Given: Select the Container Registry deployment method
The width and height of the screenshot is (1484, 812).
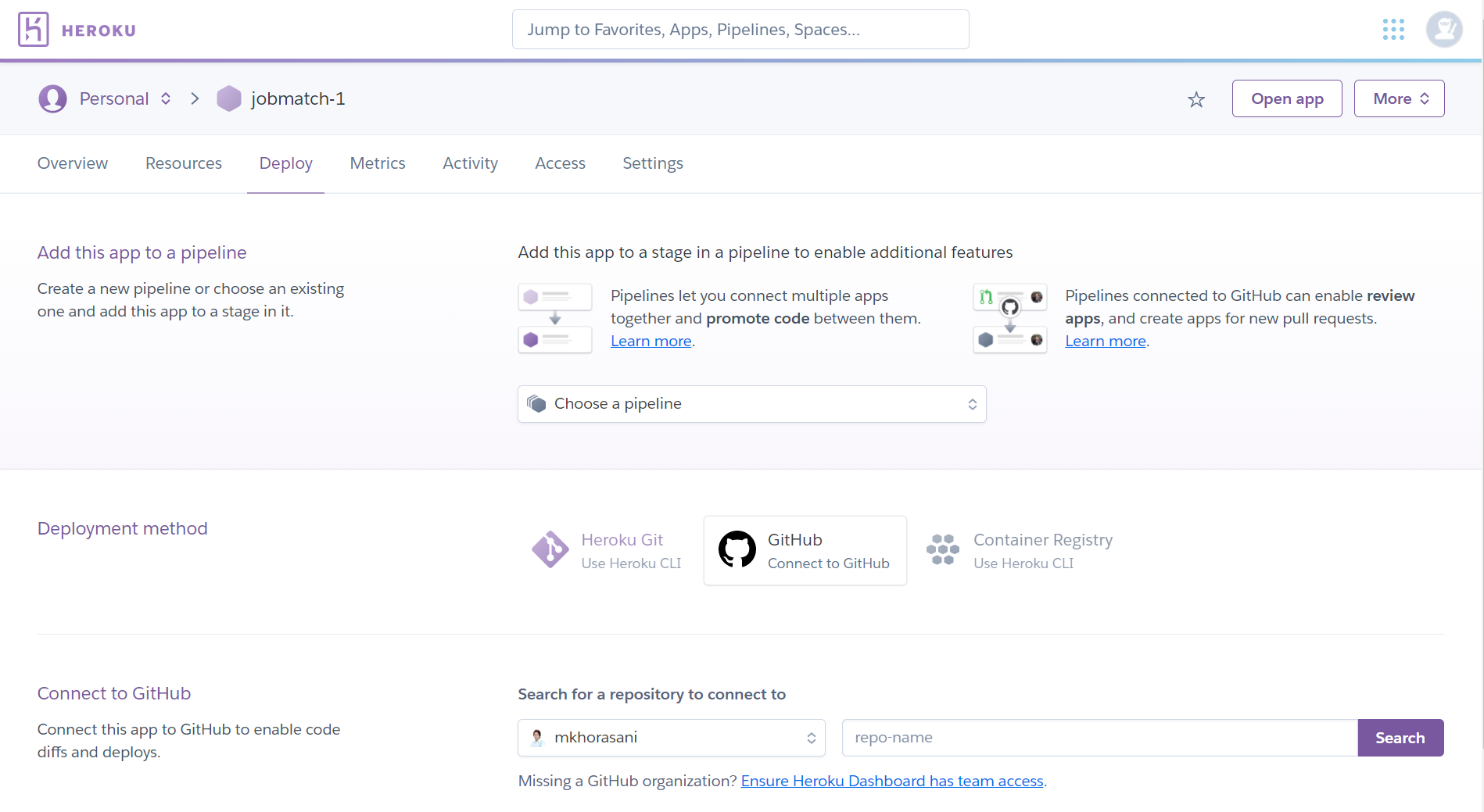Looking at the screenshot, I should pyautogui.click(x=1020, y=550).
